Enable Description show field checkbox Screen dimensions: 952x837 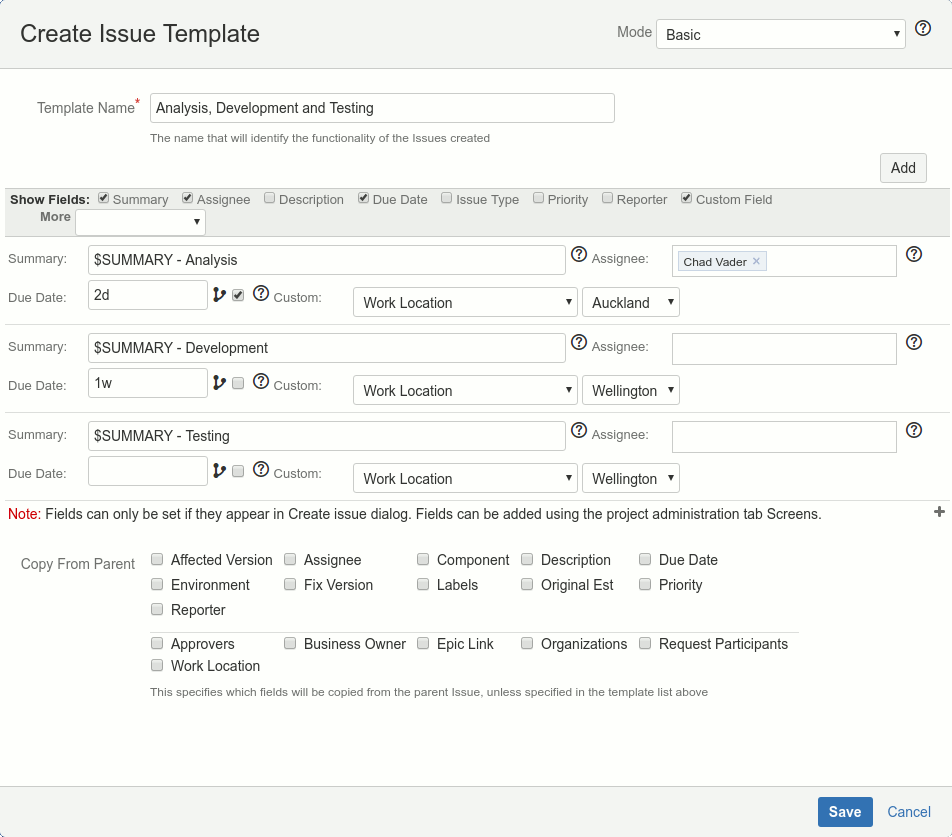pos(270,198)
